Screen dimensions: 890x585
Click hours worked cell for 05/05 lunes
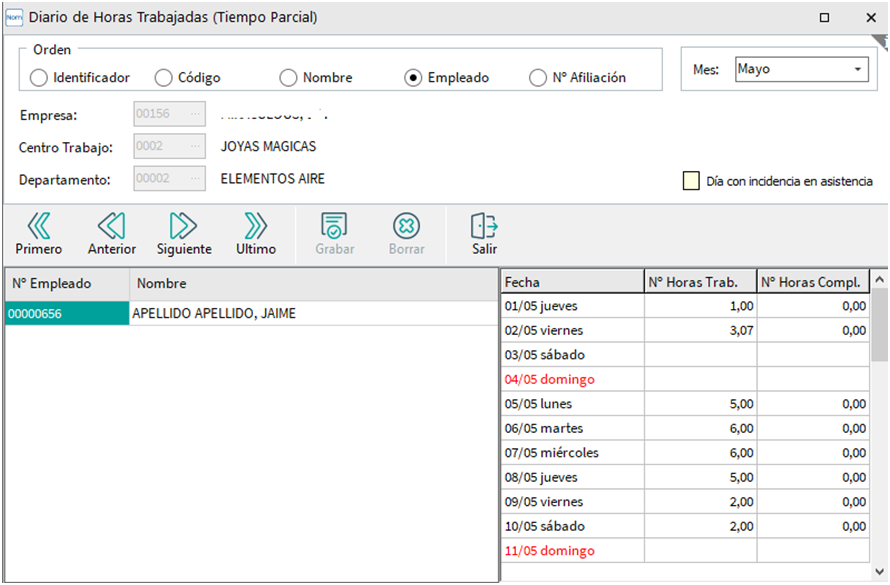700,404
